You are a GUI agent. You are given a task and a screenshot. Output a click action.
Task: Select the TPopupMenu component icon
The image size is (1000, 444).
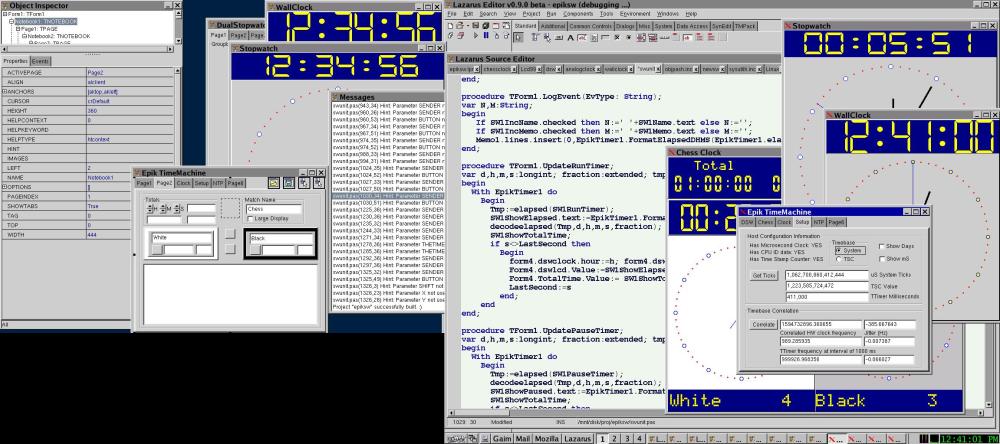[547, 37]
